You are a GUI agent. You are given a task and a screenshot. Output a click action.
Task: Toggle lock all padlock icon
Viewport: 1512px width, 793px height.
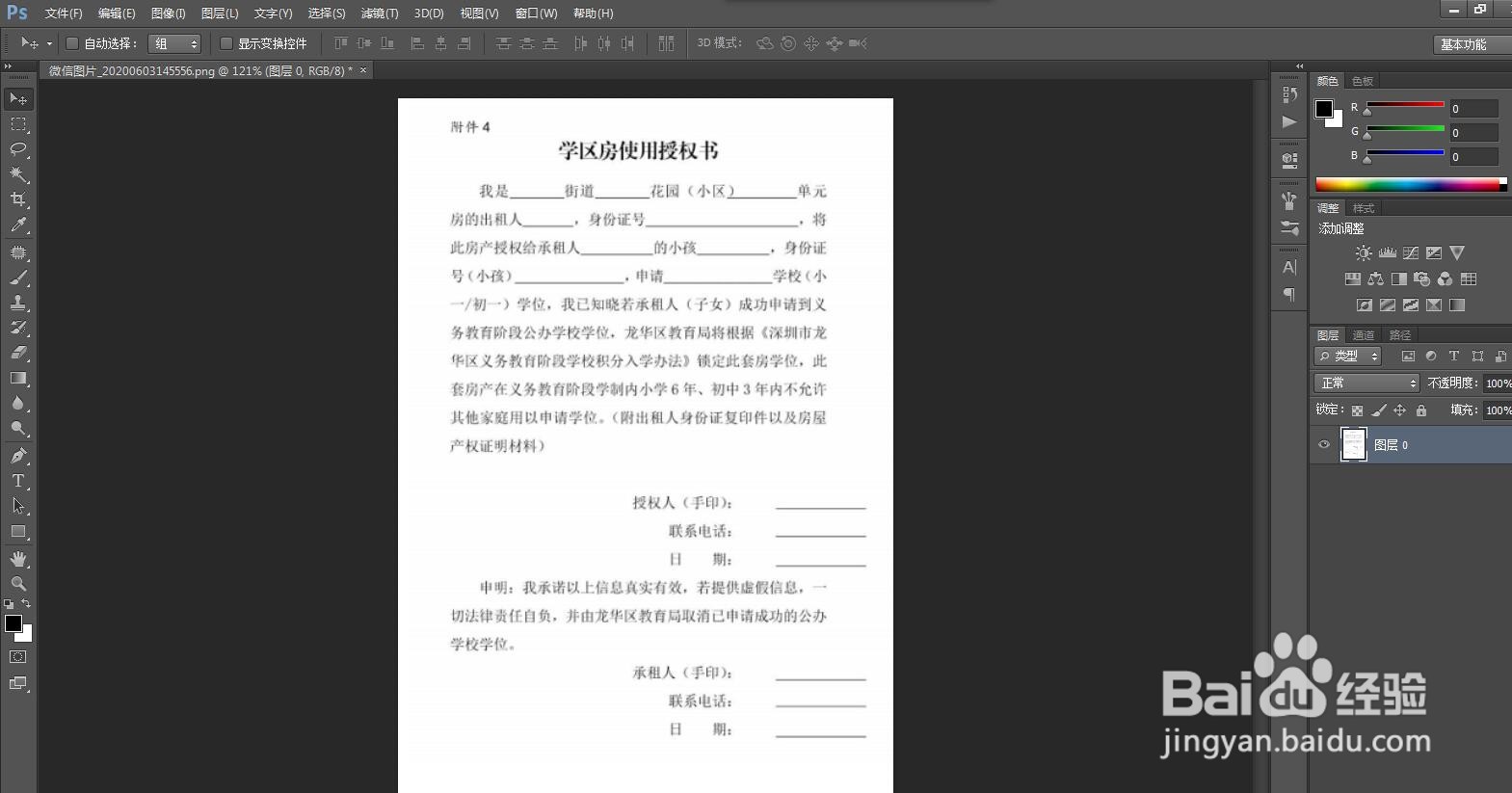1421,410
